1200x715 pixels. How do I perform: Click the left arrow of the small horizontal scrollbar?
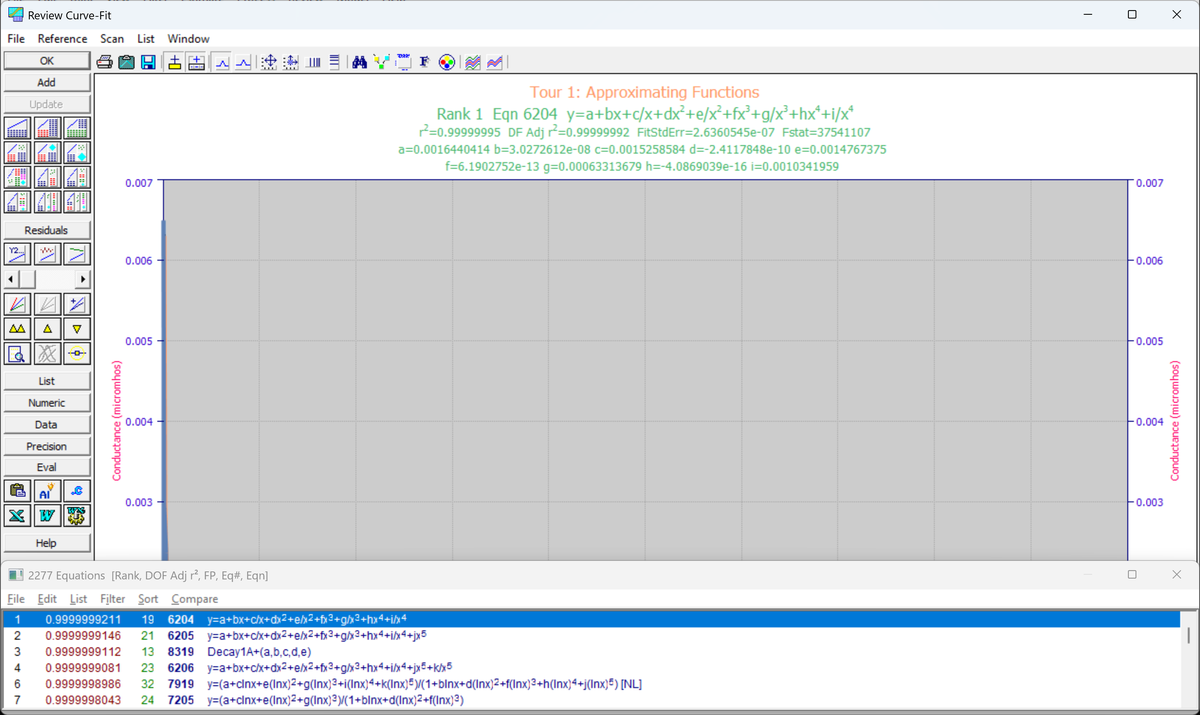pyautogui.click(x=12, y=278)
